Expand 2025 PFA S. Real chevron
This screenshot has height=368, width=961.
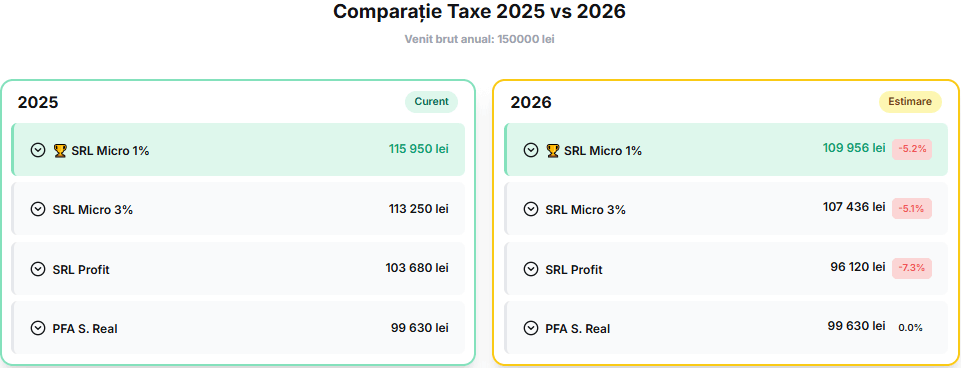(x=38, y=328)
